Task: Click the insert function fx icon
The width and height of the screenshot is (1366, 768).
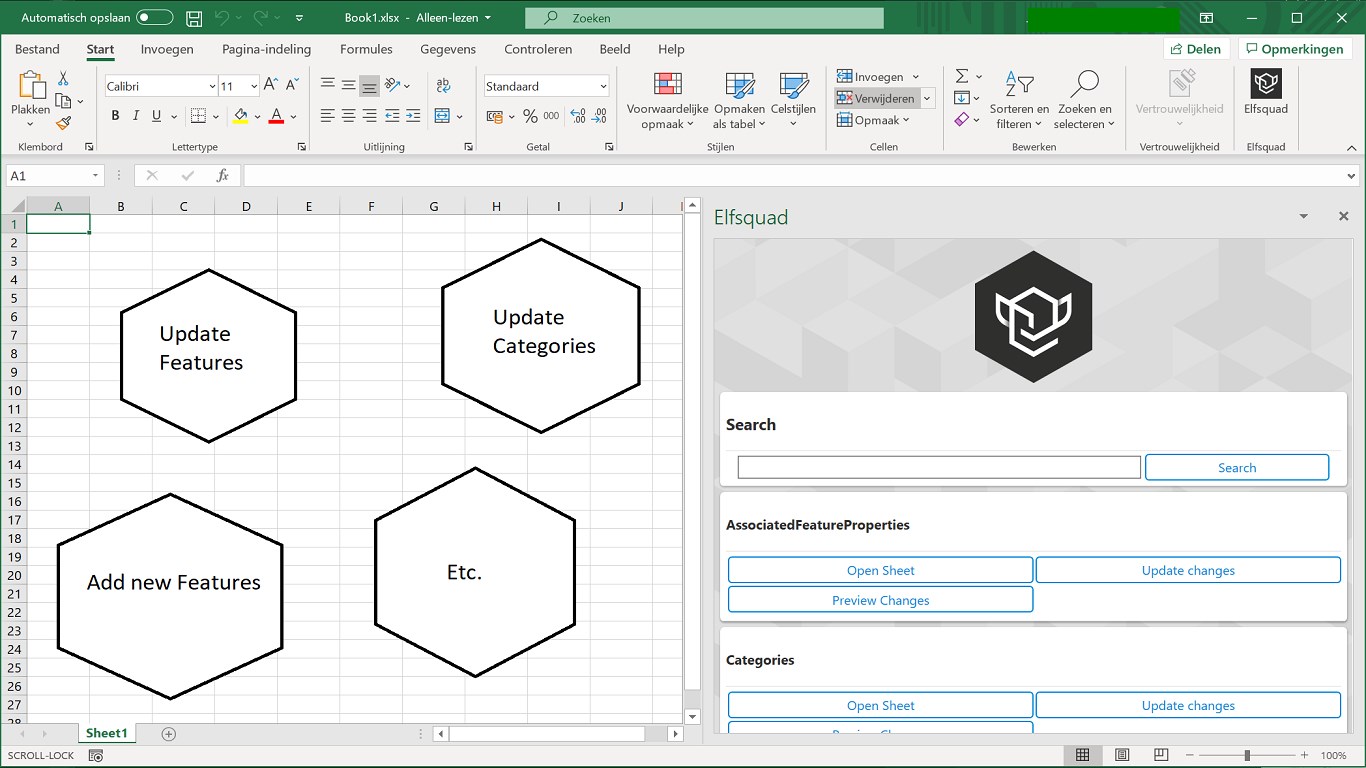Action: pos(223,175)
